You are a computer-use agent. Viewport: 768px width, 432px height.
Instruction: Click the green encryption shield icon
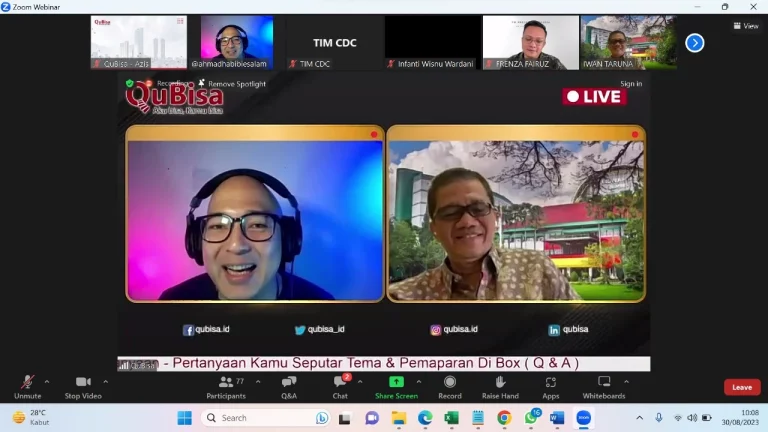pos(129,83)
